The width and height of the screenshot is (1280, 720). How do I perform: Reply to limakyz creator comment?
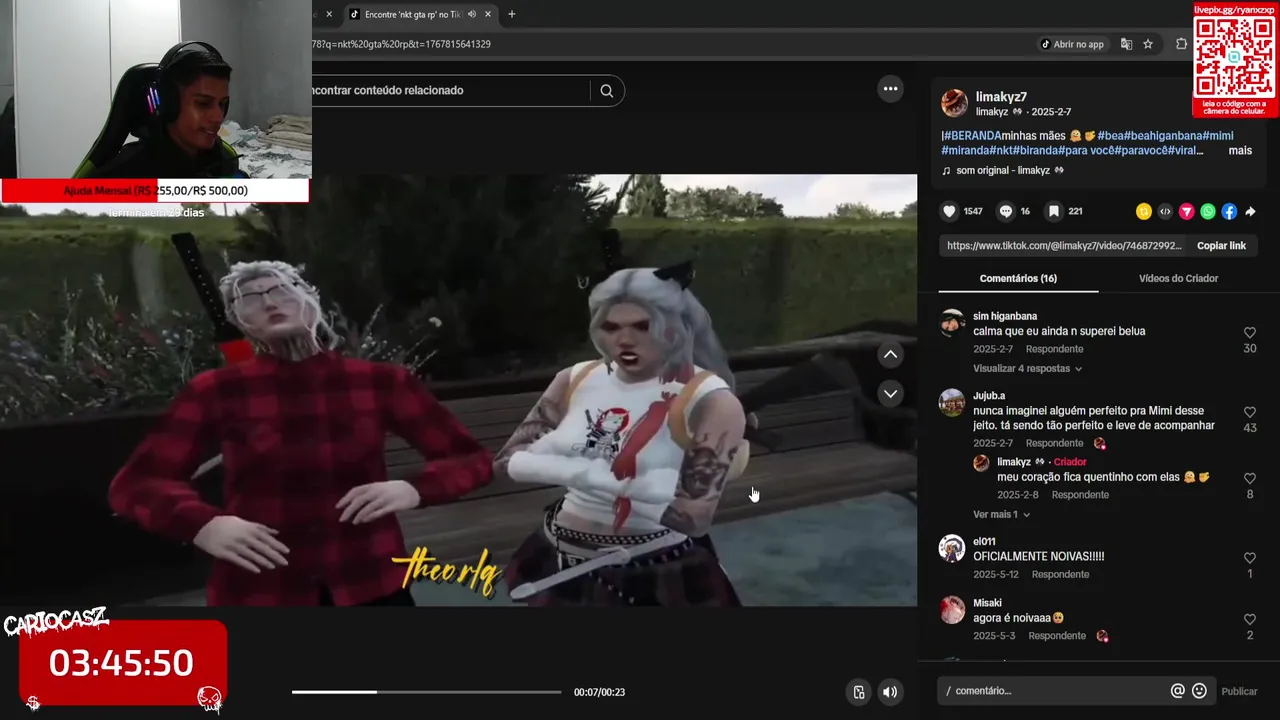click(1080, 495)
